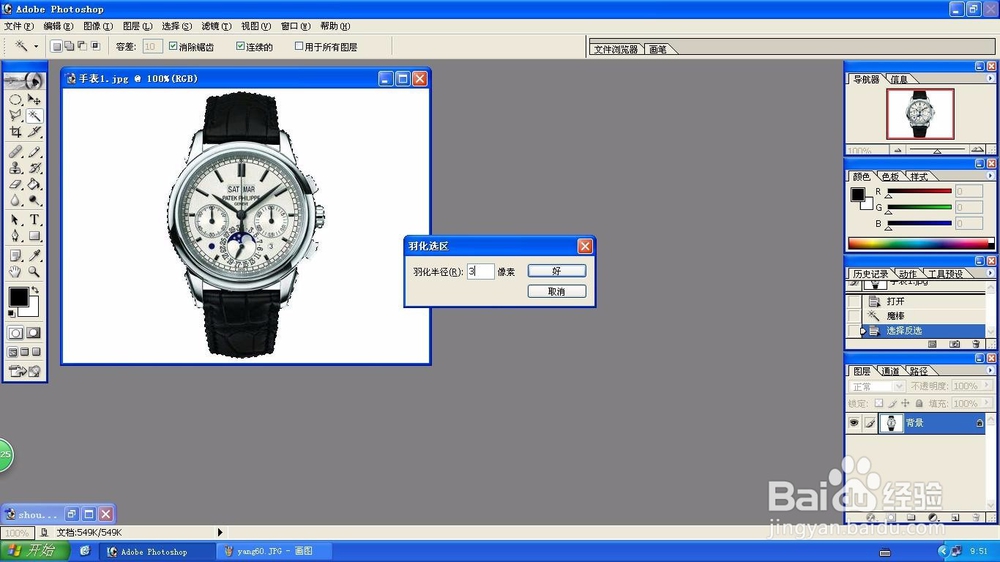
Task: Reset to default foreground and background colors
Action: (x=11, y=313)
